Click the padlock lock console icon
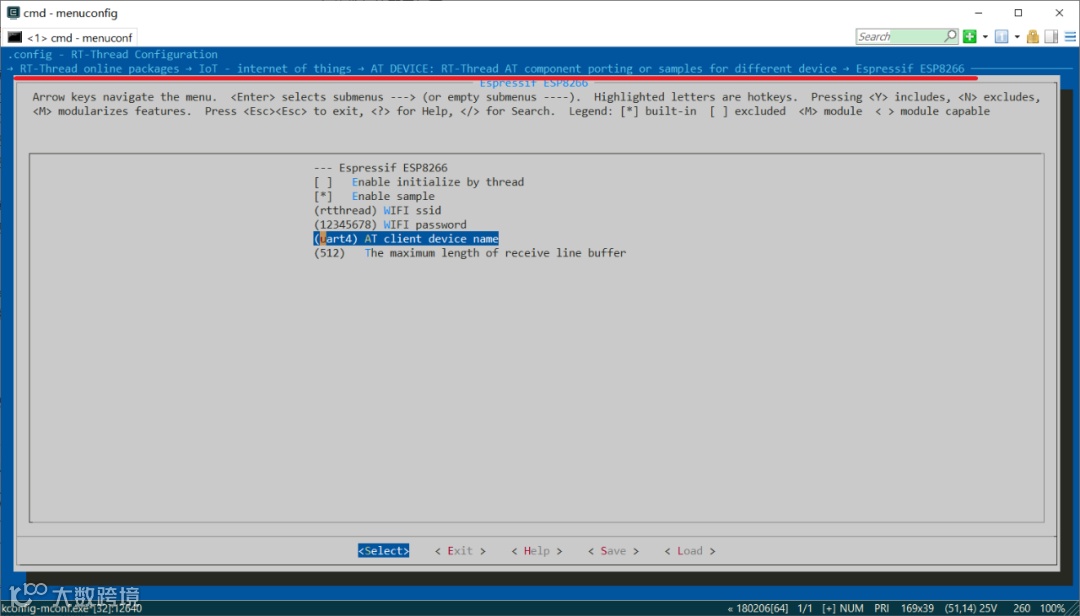The image size is (1080, 616). point(1032,37)
